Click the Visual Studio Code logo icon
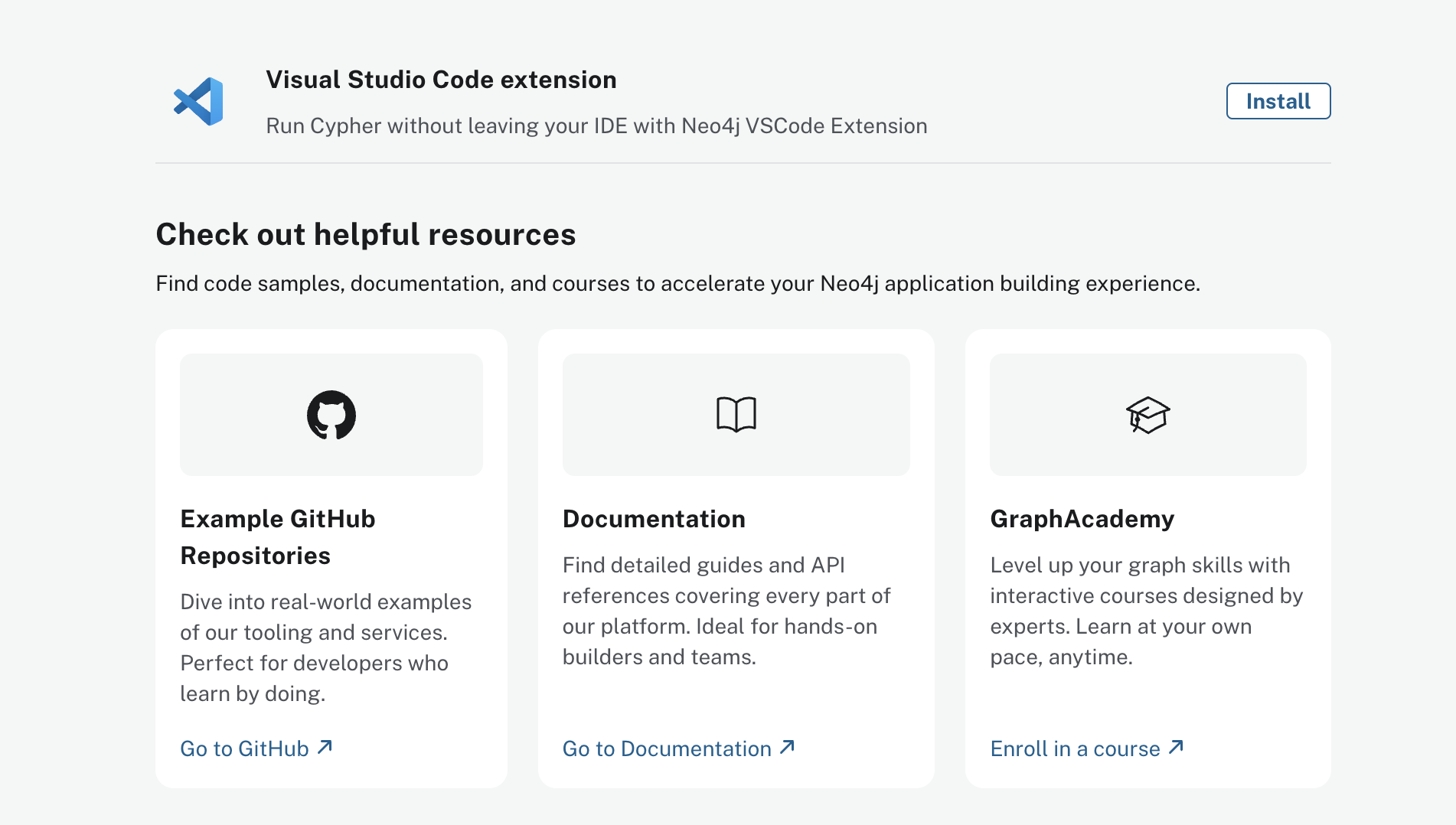This screenshot has width=1456, height=825. tap(198, 102)
